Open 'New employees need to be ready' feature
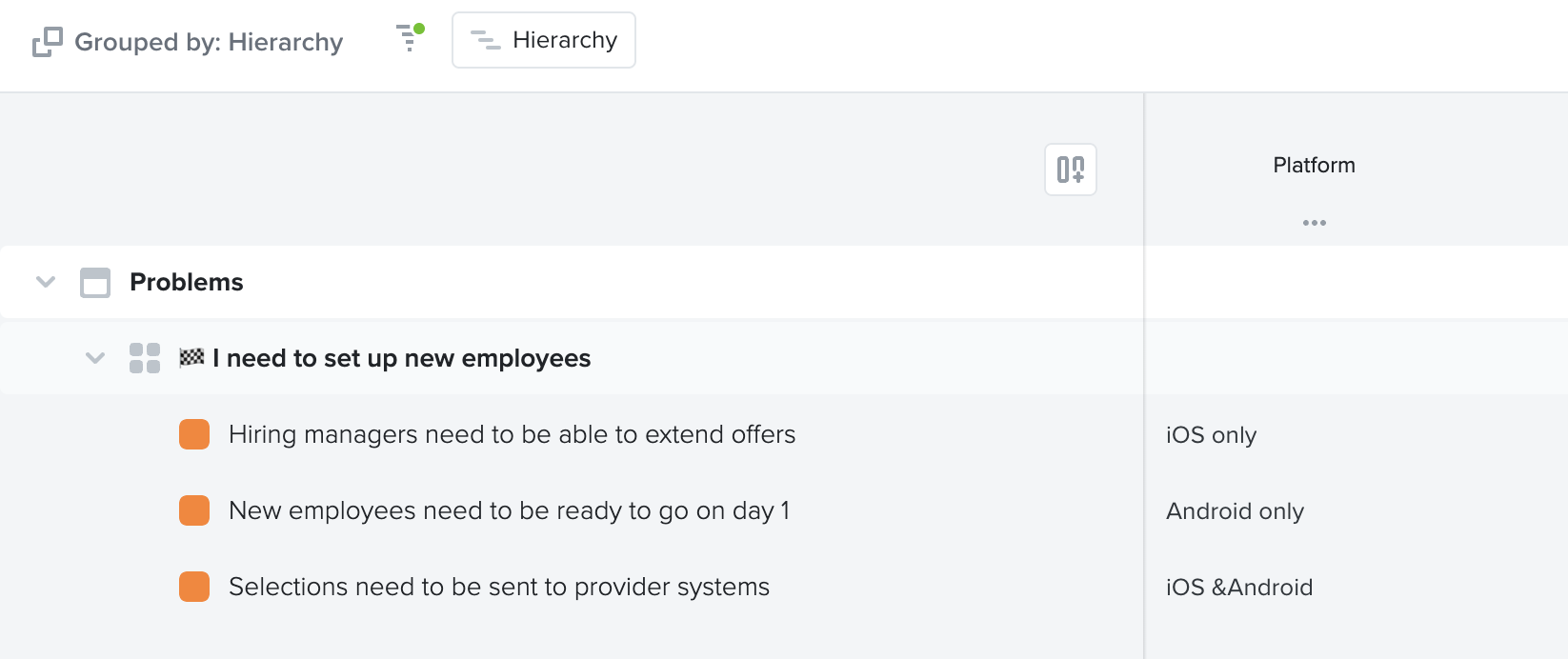Image resolution: width=1568 pixels, height=659 pixels. pyautogui.click(x=509, y=510)
